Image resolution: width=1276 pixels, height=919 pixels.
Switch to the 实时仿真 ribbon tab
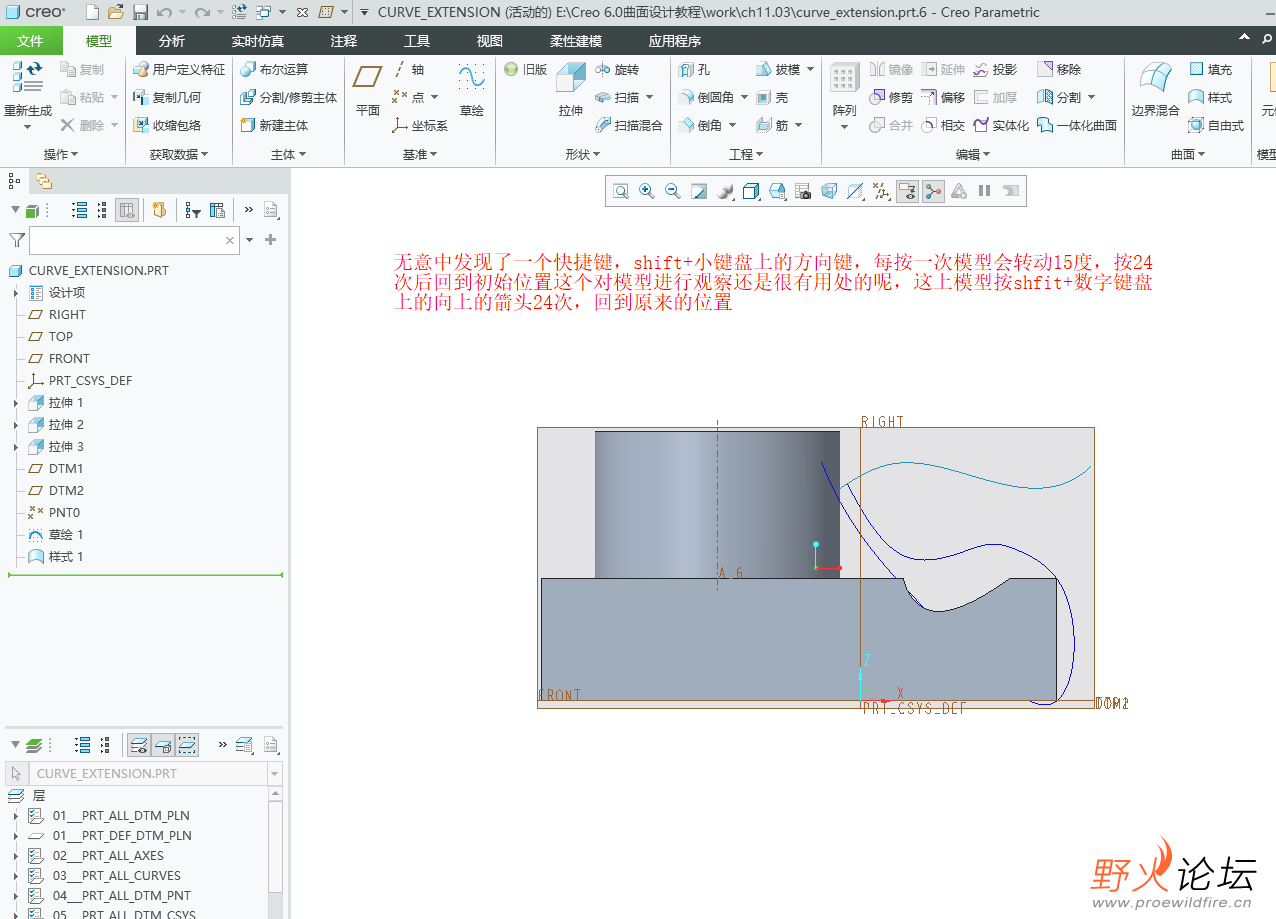(x=257, y=41)
